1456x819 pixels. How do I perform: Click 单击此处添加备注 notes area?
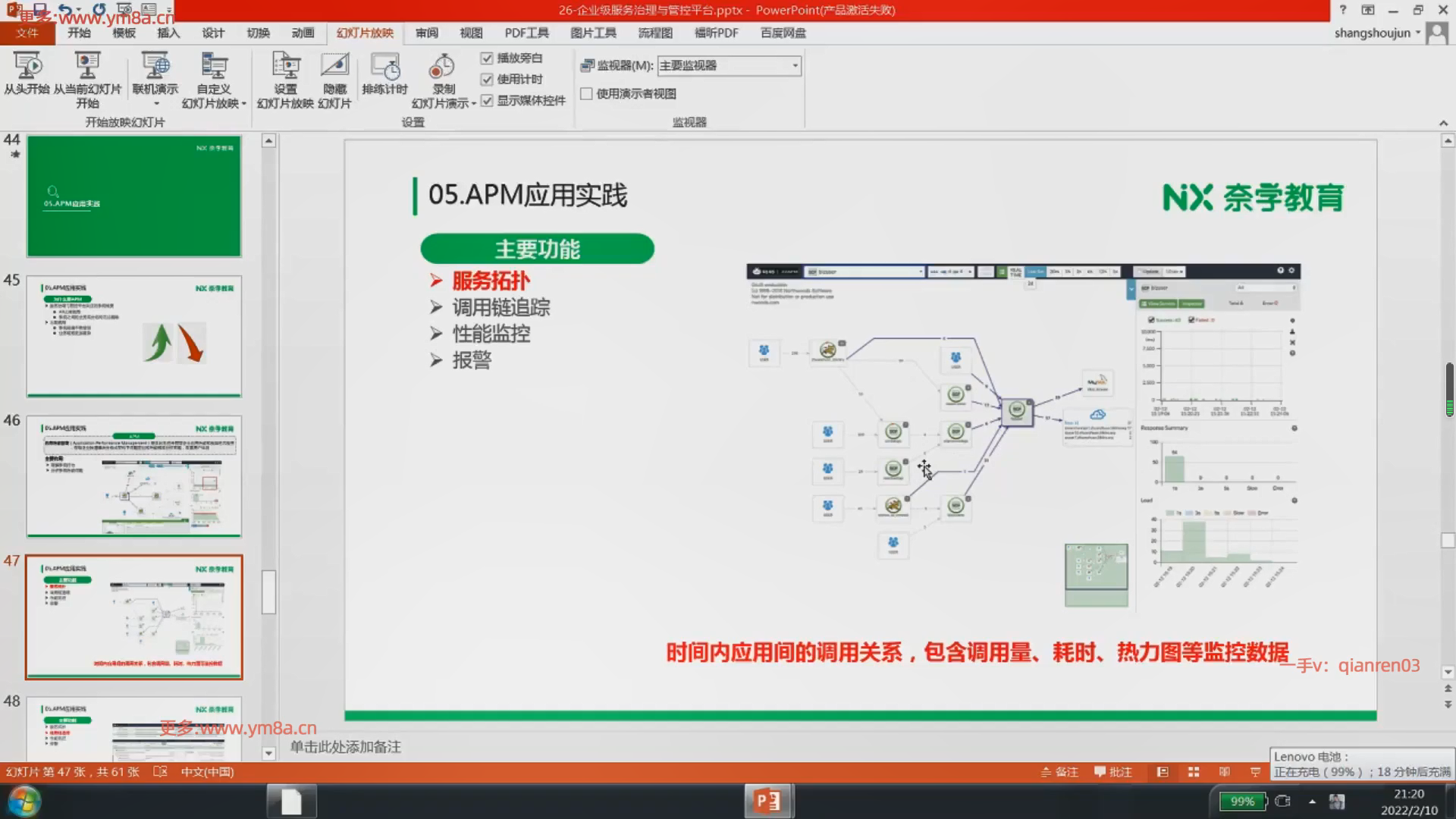(346, 747)
